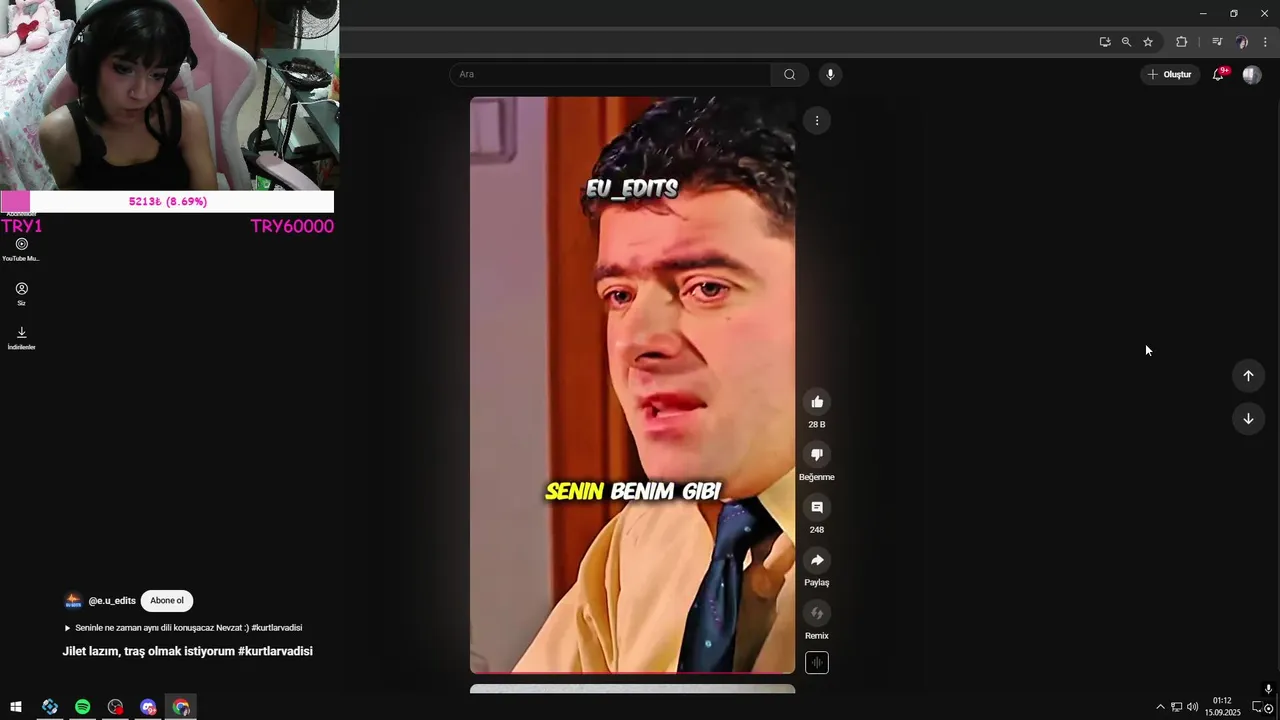The image size is (1280, 720).
Task: Start voice search with microphone
Action: tap(830, 74)
